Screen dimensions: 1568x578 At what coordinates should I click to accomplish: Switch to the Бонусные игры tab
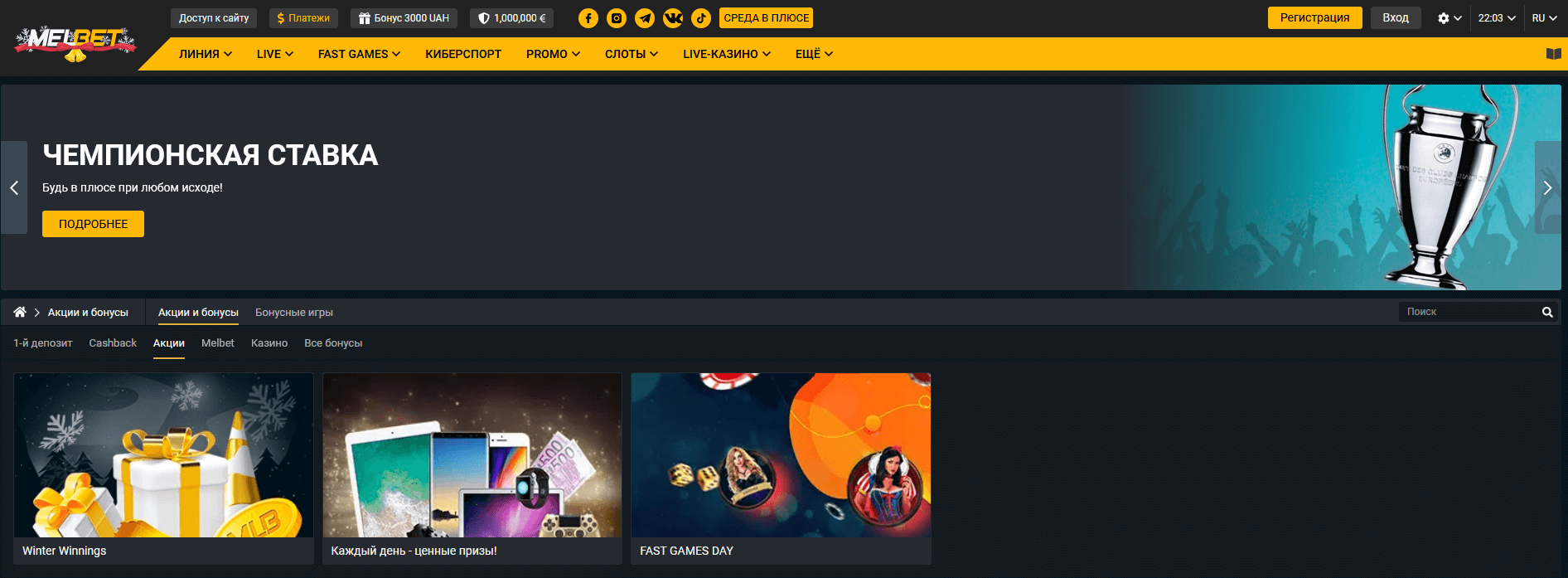coord(294,313)
